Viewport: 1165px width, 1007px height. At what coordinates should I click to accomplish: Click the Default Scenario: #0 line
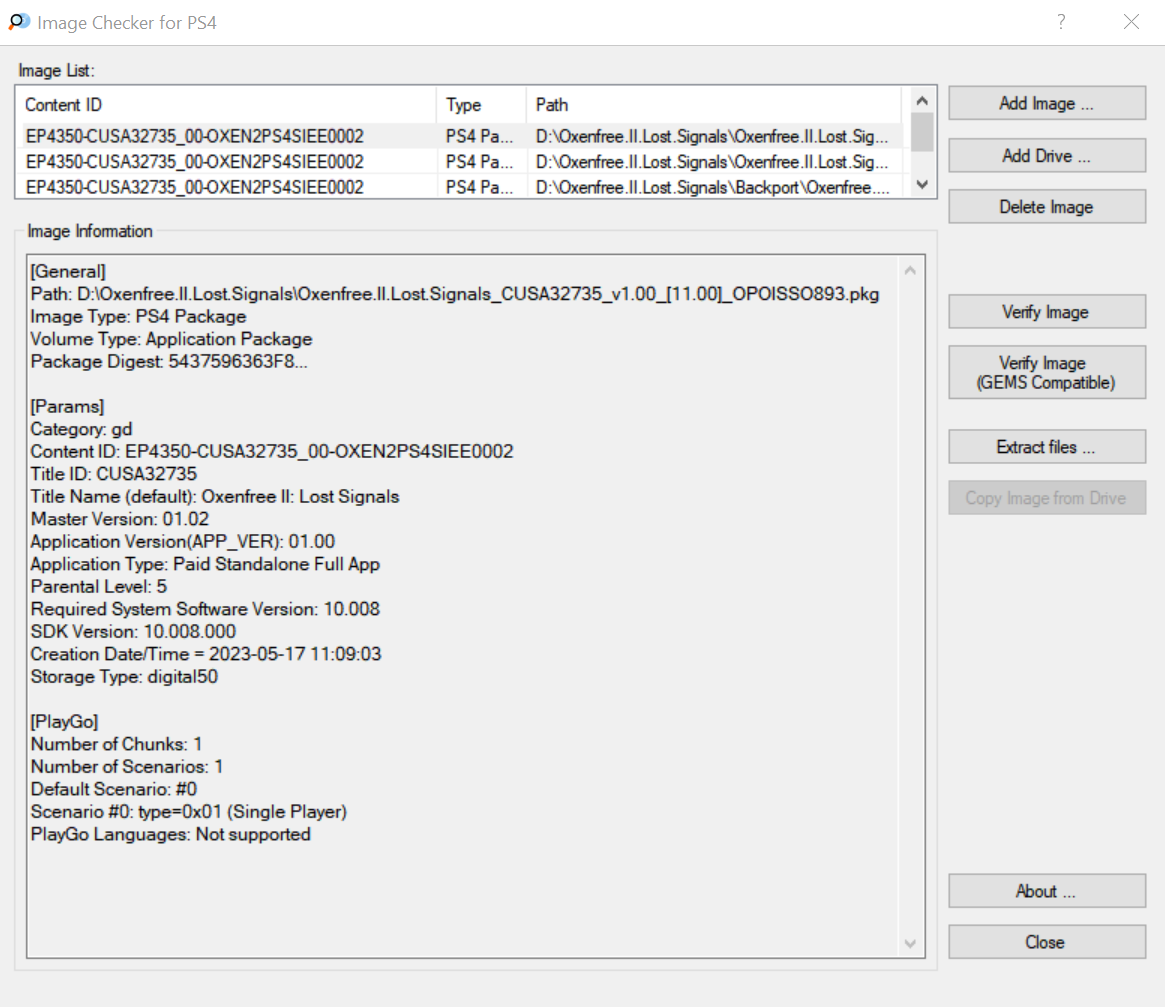pos(114,789)
